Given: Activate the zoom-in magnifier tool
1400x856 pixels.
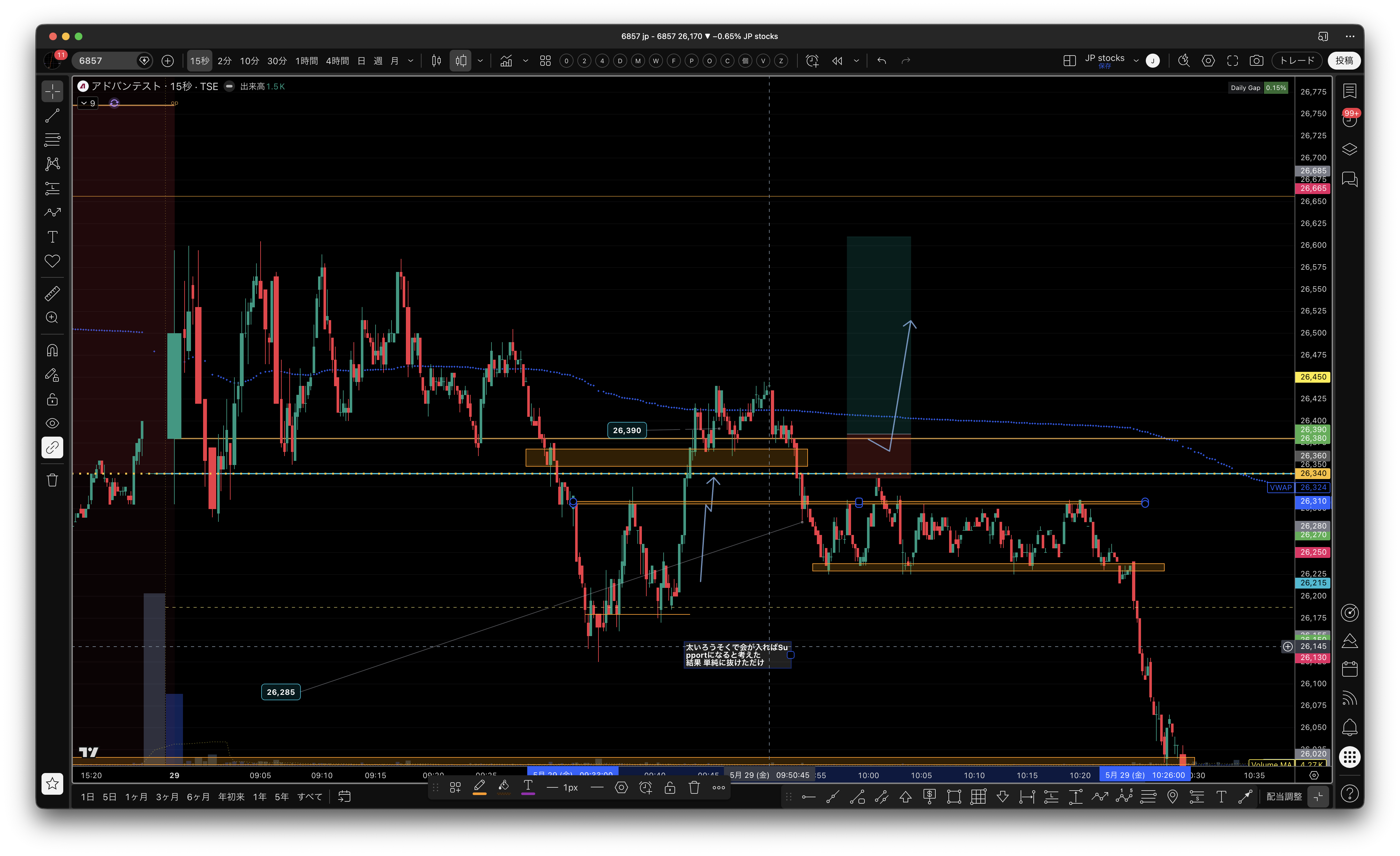Looking at the screenshot, I should (52, 318).
